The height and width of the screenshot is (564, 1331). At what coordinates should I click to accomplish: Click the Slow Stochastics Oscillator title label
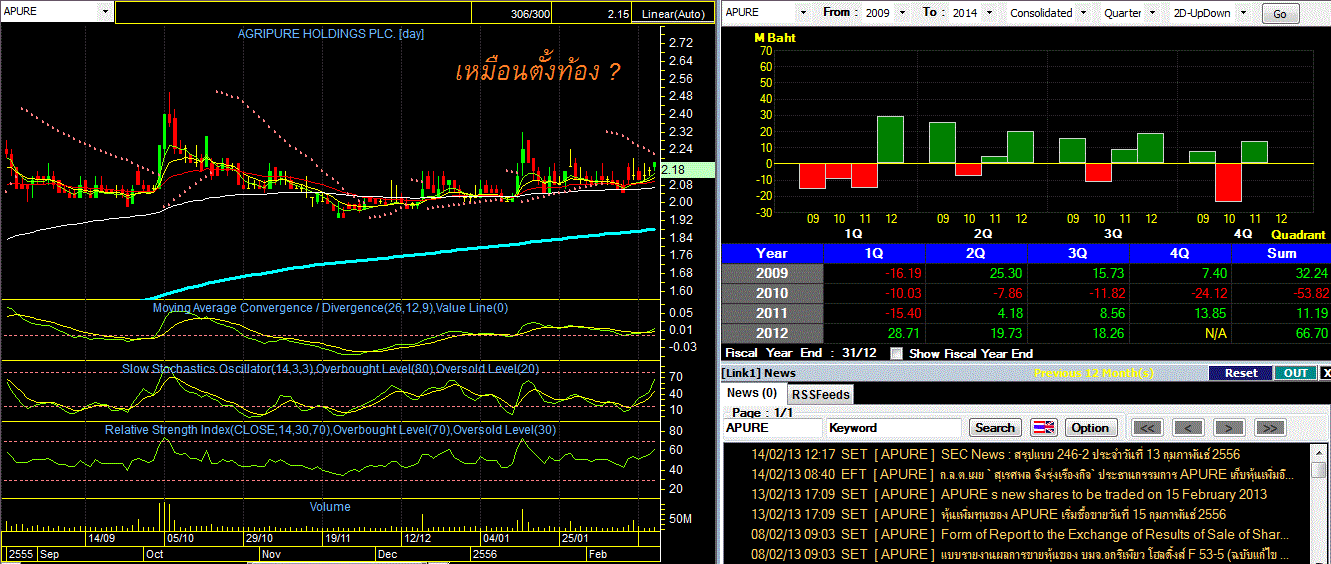pyautogui.click(x=330, y=369)
